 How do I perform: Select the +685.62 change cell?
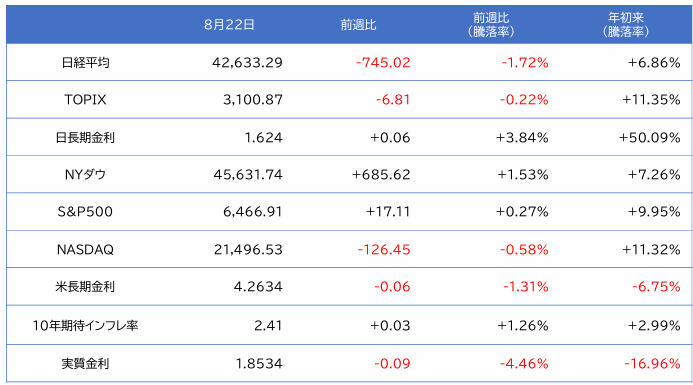coord(381,175)
